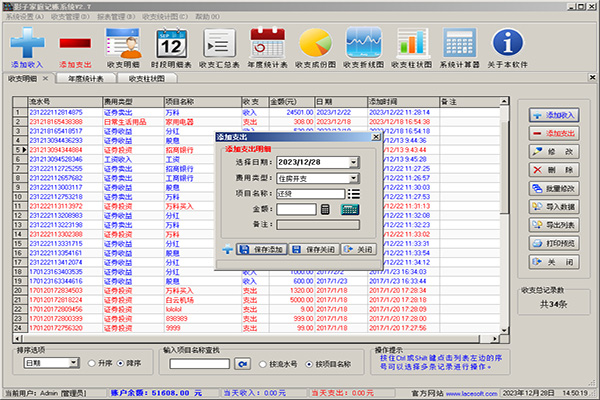Image resolution: width=600 pixels, height=400 pixels.
Task: Open the 关于本软件 info icon
Action: pyautogui.click(x=508, y=43)
